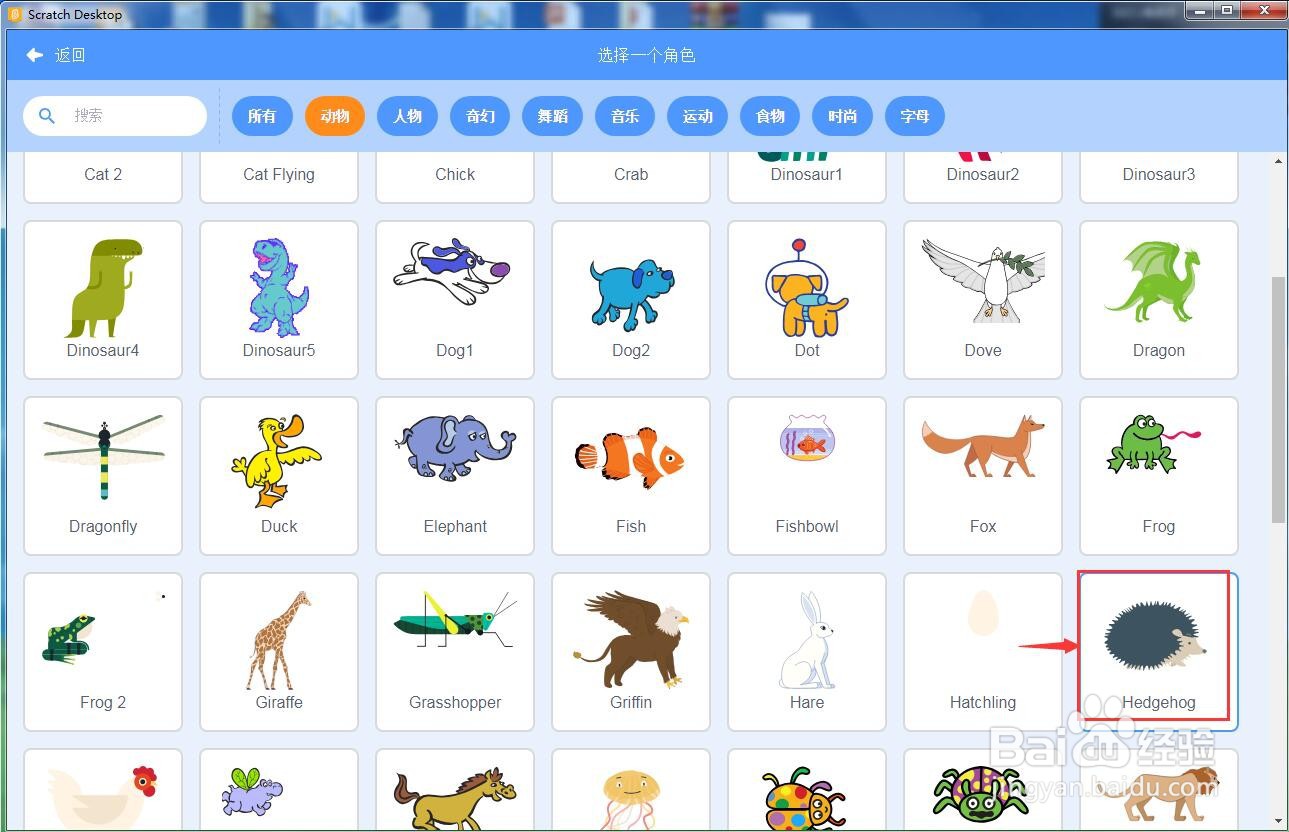Filter sprites by 人物 category
This screenshot has height=832, width=1289.
click(407, 116)
